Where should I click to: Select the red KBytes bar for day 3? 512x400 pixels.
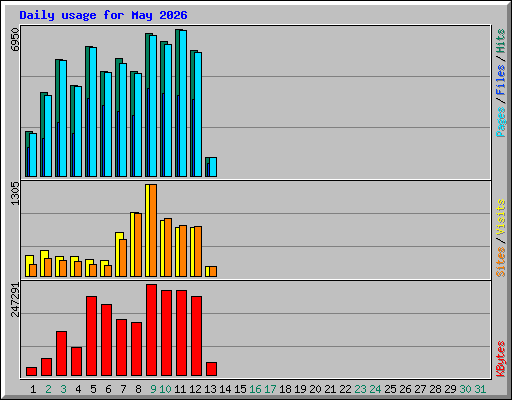click(x=61, y=354)
